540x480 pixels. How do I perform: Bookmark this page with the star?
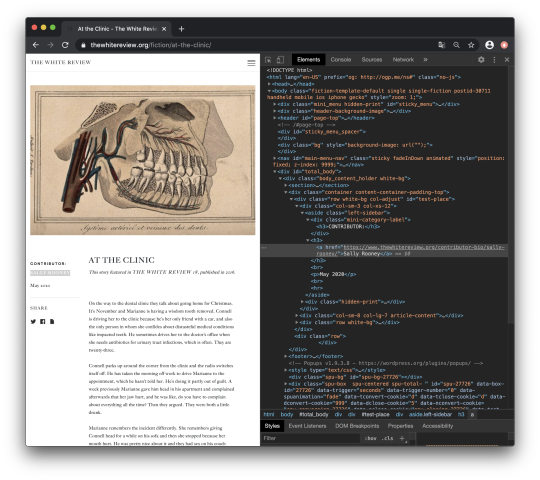471,45
